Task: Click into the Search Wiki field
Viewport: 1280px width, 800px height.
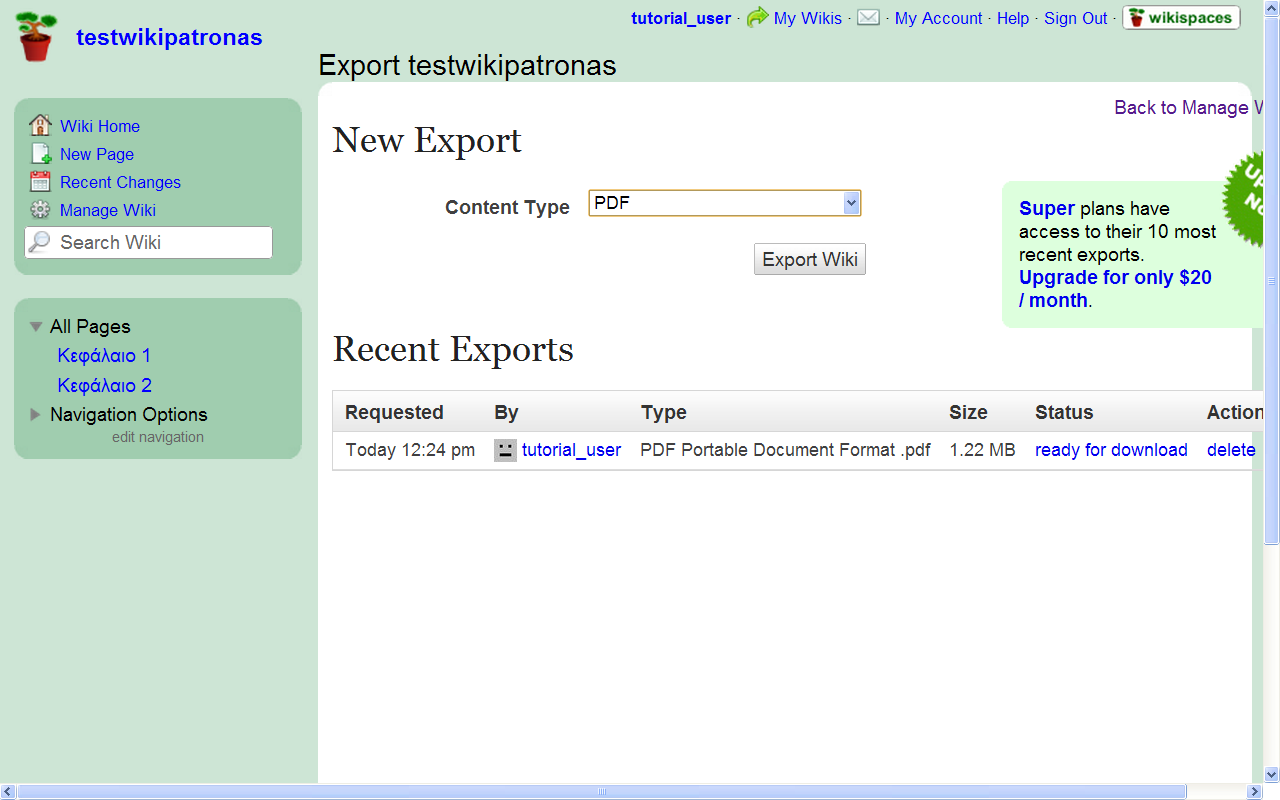Action: tap(148, 242)
